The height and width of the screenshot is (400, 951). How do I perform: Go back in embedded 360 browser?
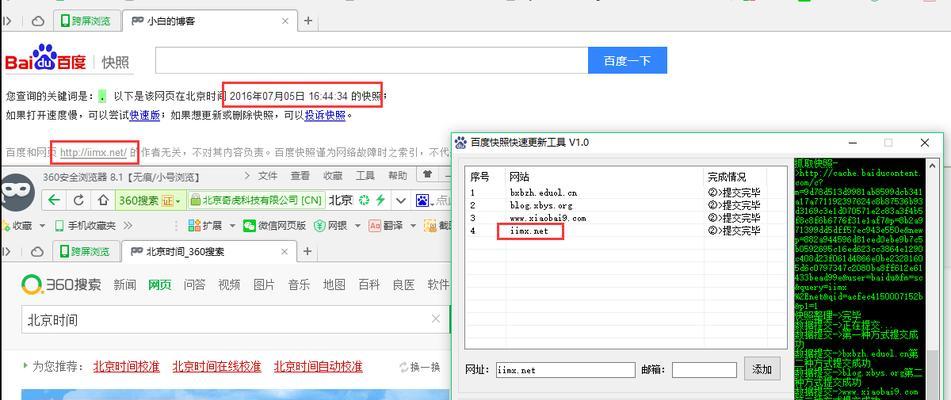(55, 200)
